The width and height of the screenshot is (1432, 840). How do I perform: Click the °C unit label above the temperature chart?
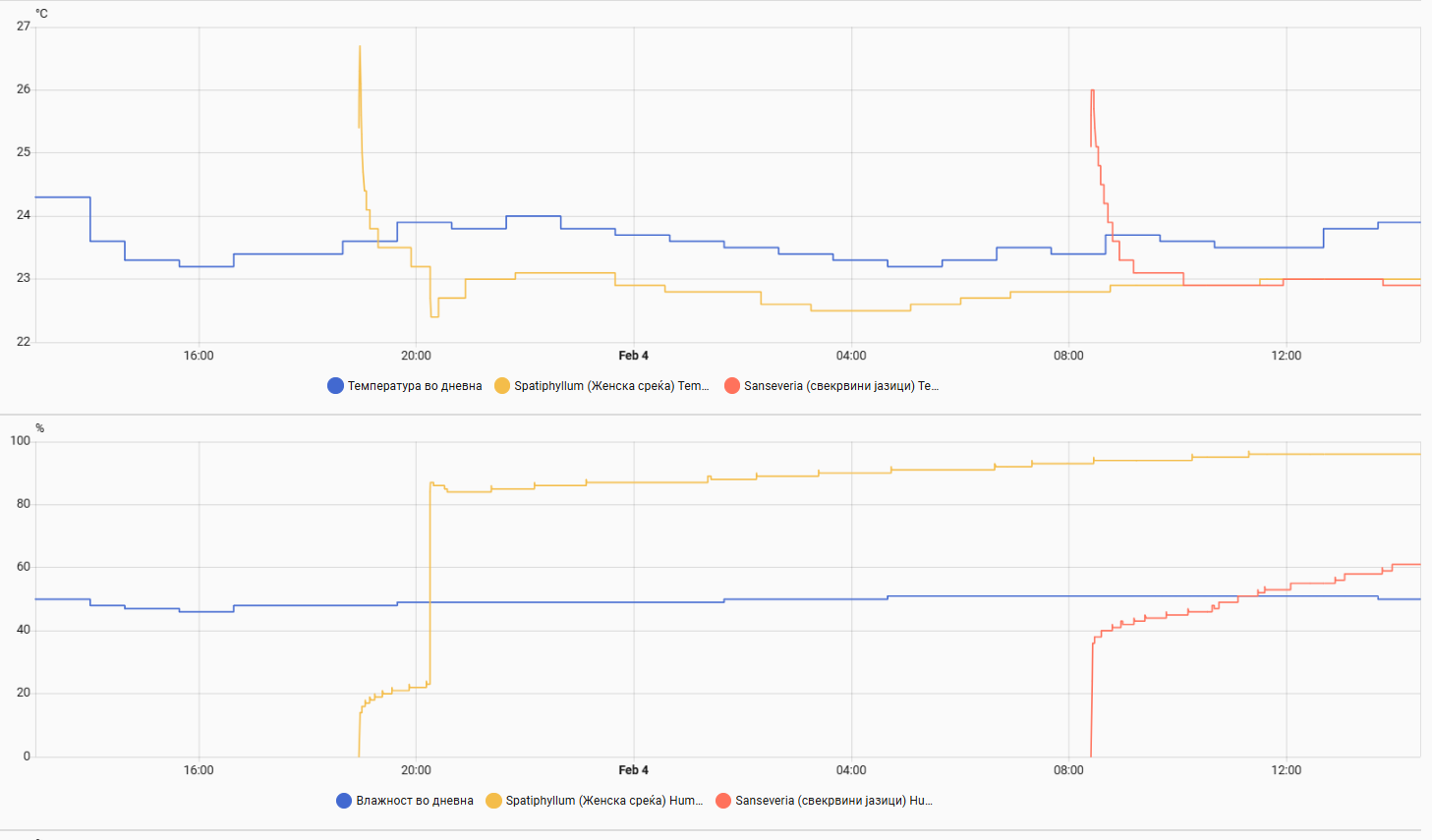click(x=41, y=14)
